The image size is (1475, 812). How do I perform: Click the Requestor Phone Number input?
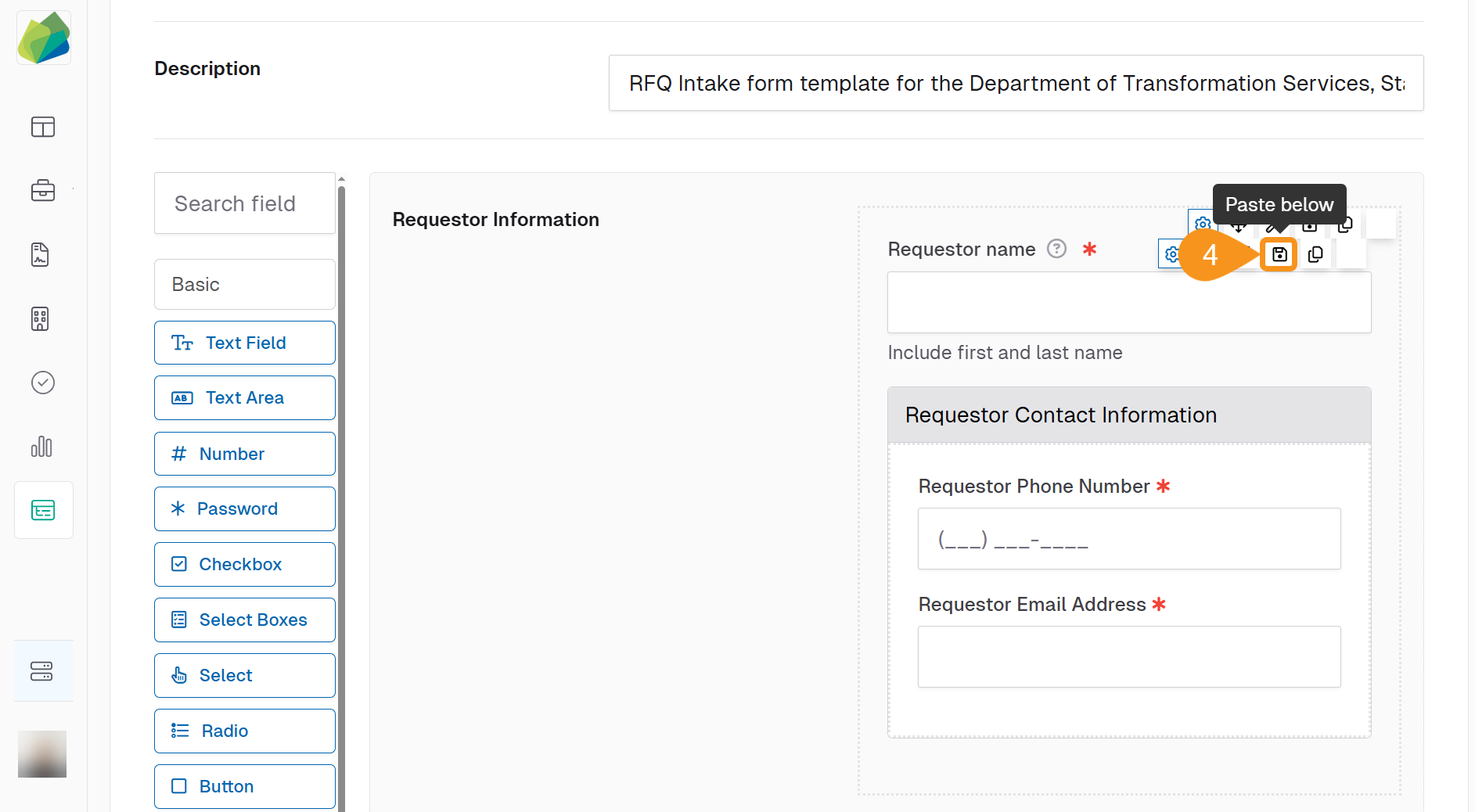tap(1128, 539)
